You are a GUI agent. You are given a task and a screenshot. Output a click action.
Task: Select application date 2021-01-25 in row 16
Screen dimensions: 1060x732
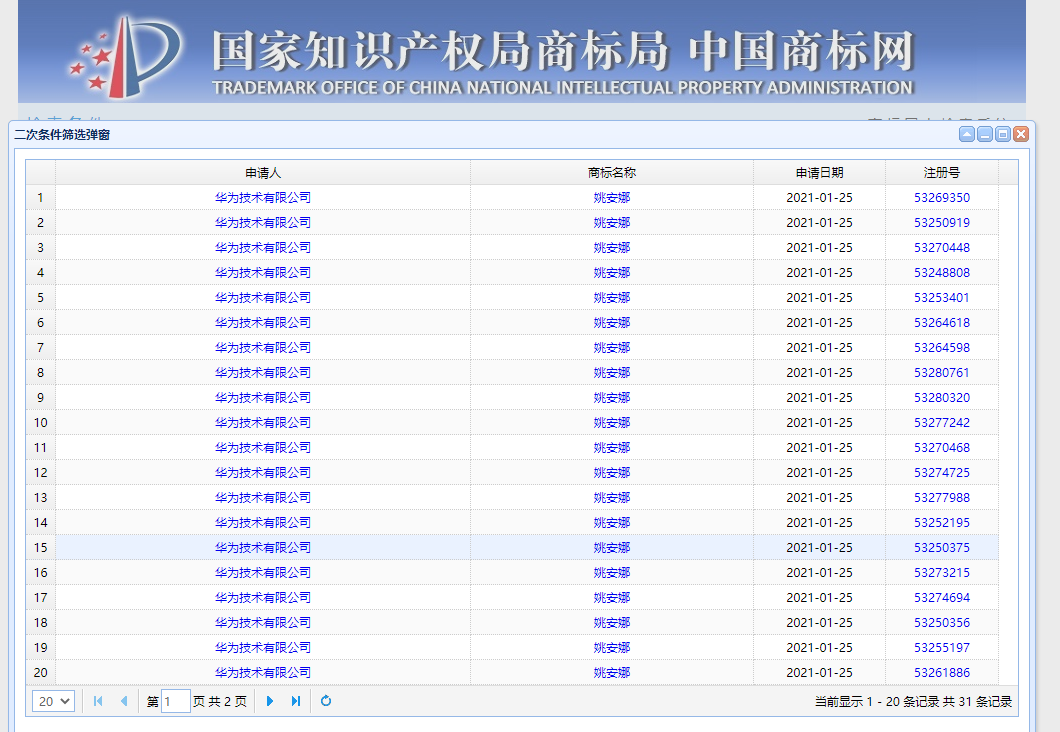click(x=819, y=572)
